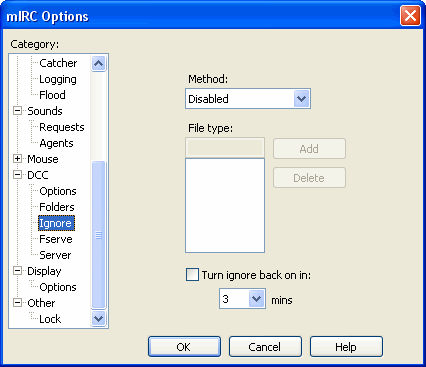This screenshot has height=367, width=426.
Task: Collapse the Sounds tree node
Action: click(17, 111)
